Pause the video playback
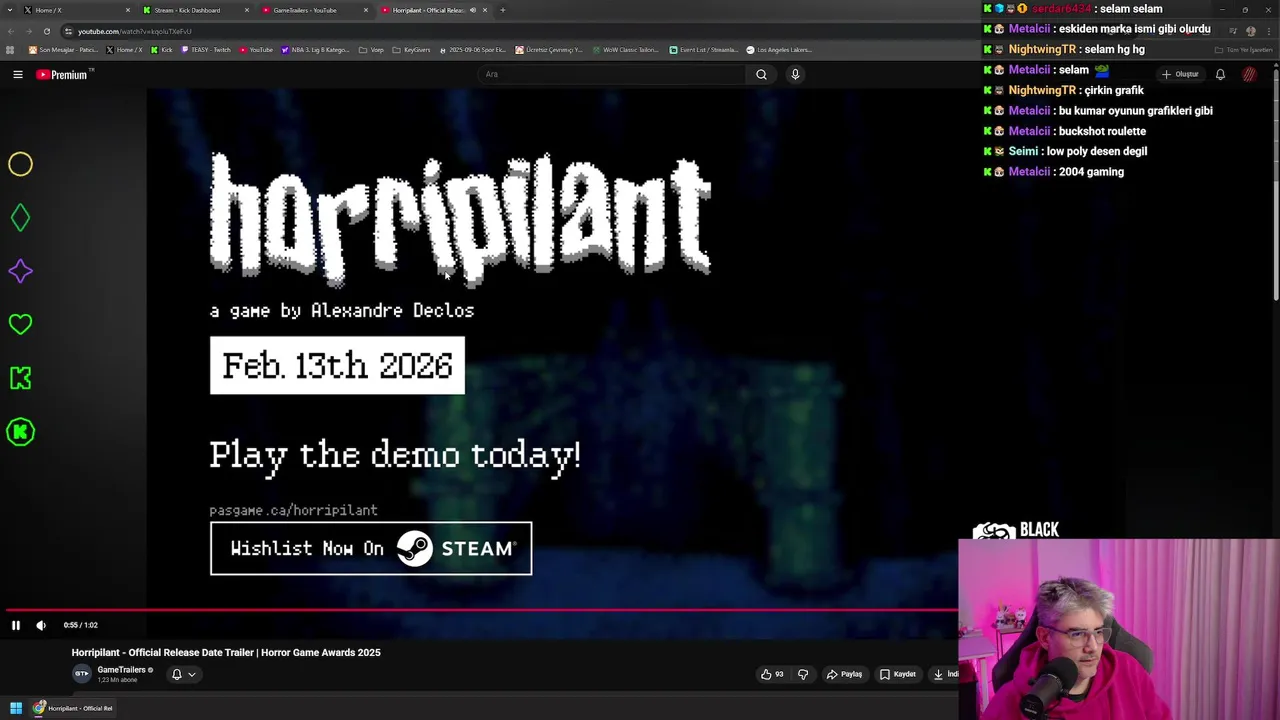1280x720 pixels. tap(16, 625)
